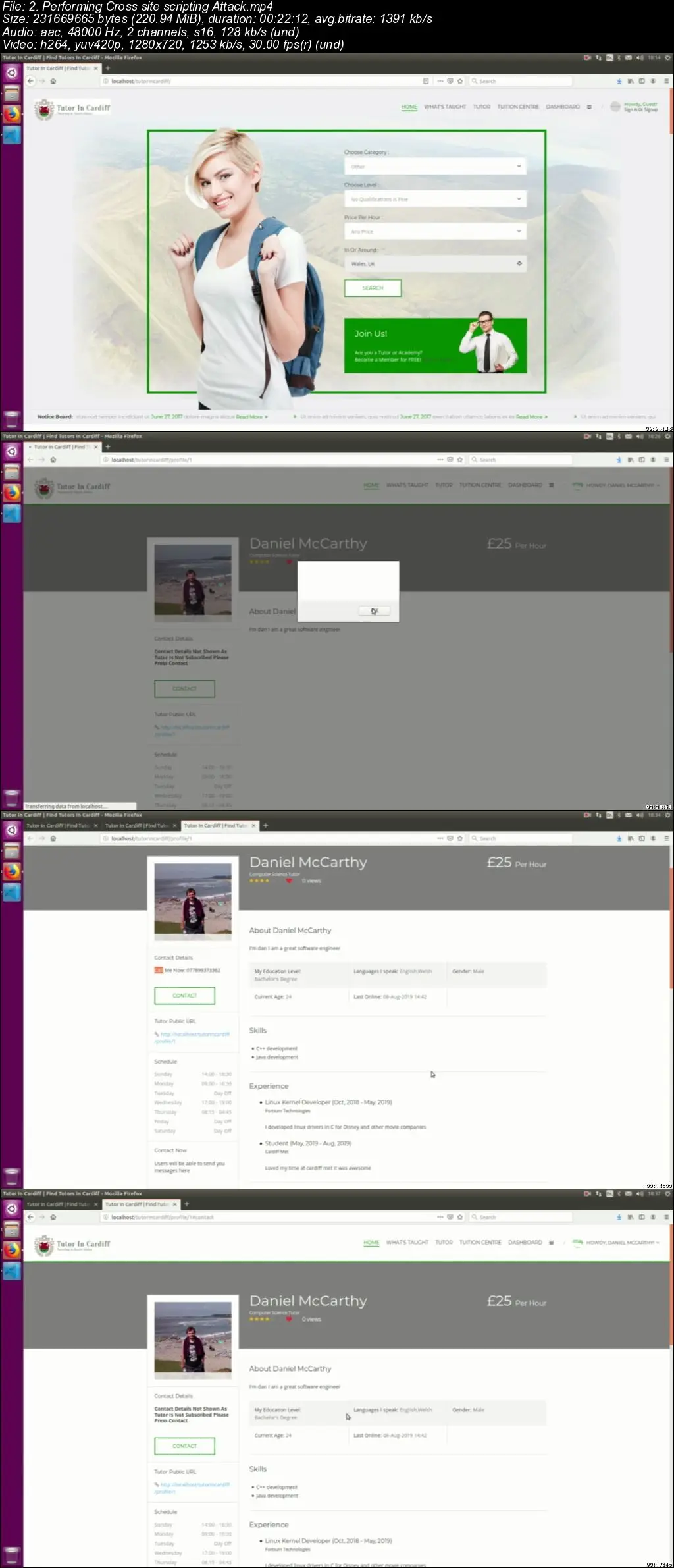This screenshot has height=1568, width=674.
Task: Open the Ubuntu dash icon in the homepage frame
Action: click(11, 73)
